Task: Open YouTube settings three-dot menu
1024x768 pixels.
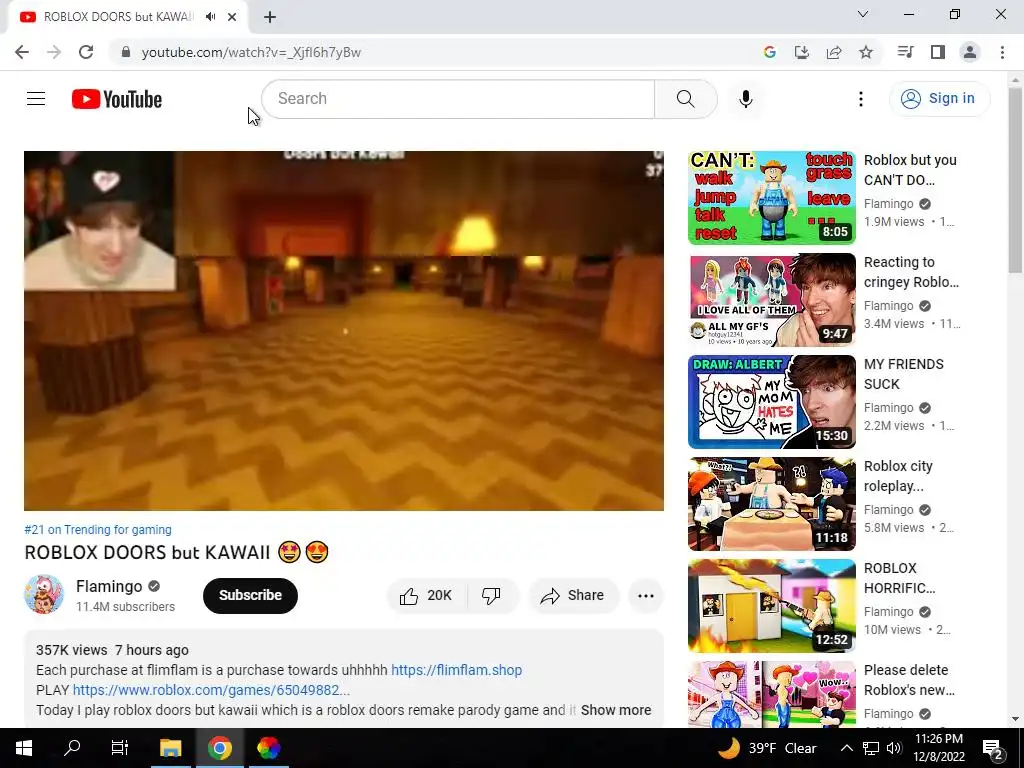Action: coord(861,99)
